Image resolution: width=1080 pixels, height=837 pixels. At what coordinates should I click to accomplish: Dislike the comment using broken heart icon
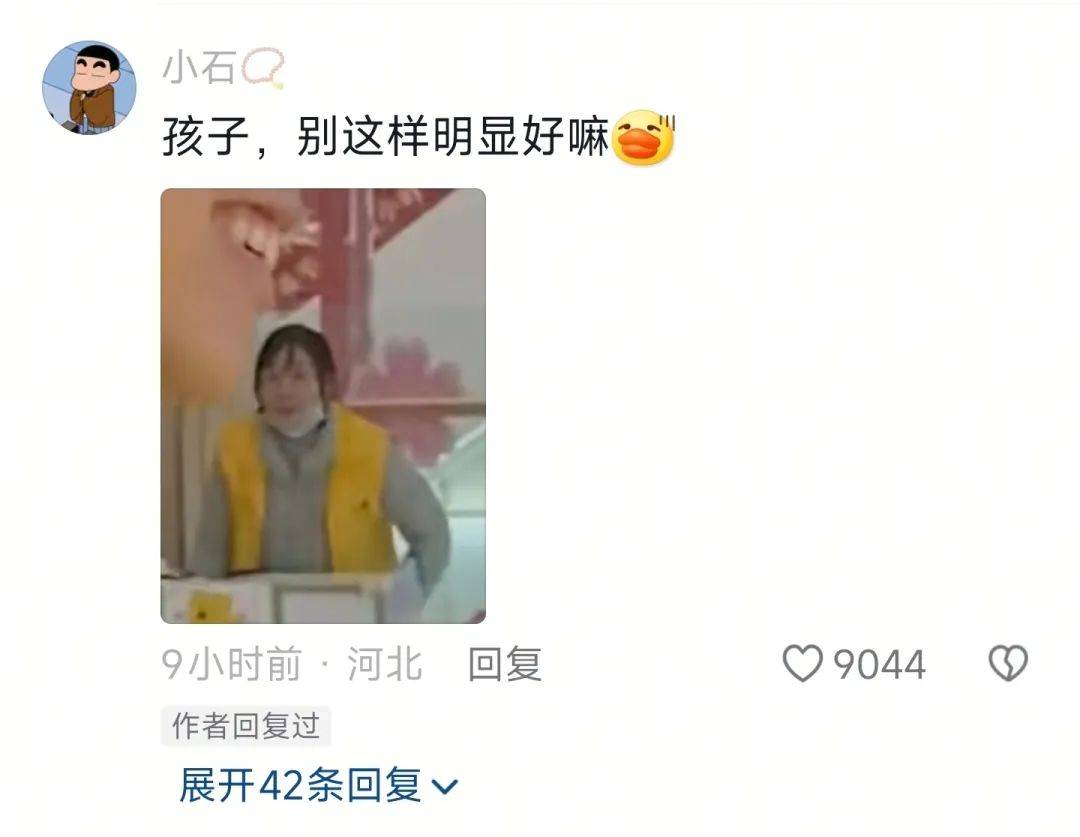click(x=1008, y=663)
